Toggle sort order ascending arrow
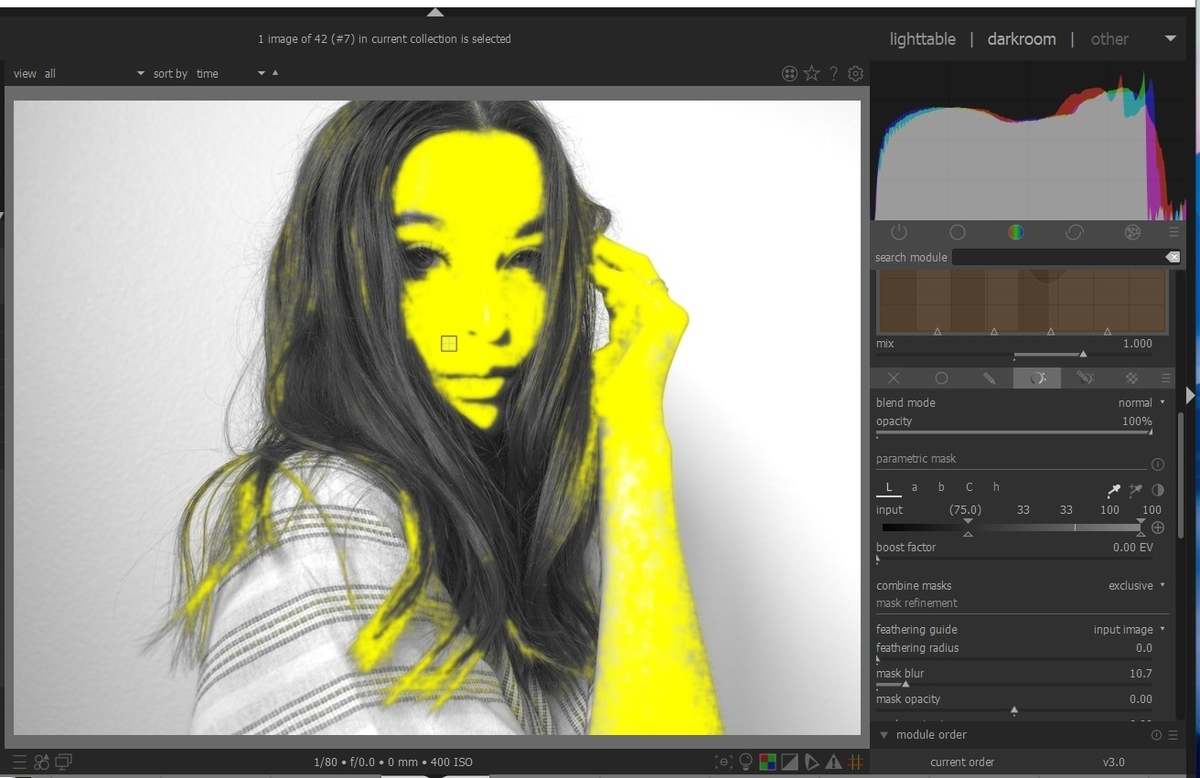 [275, 73]
